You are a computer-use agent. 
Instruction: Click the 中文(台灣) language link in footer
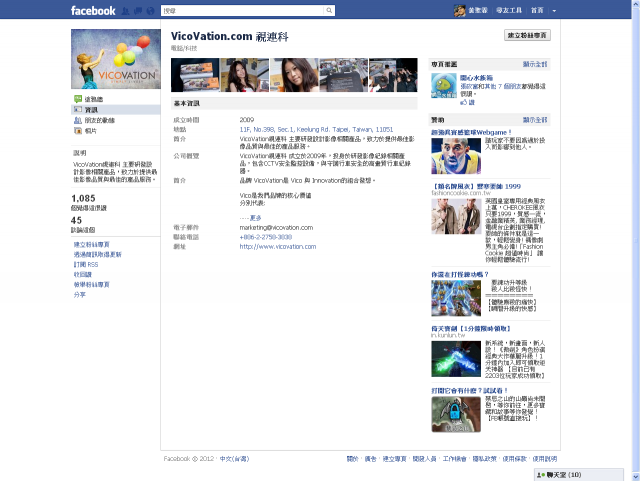234,459
